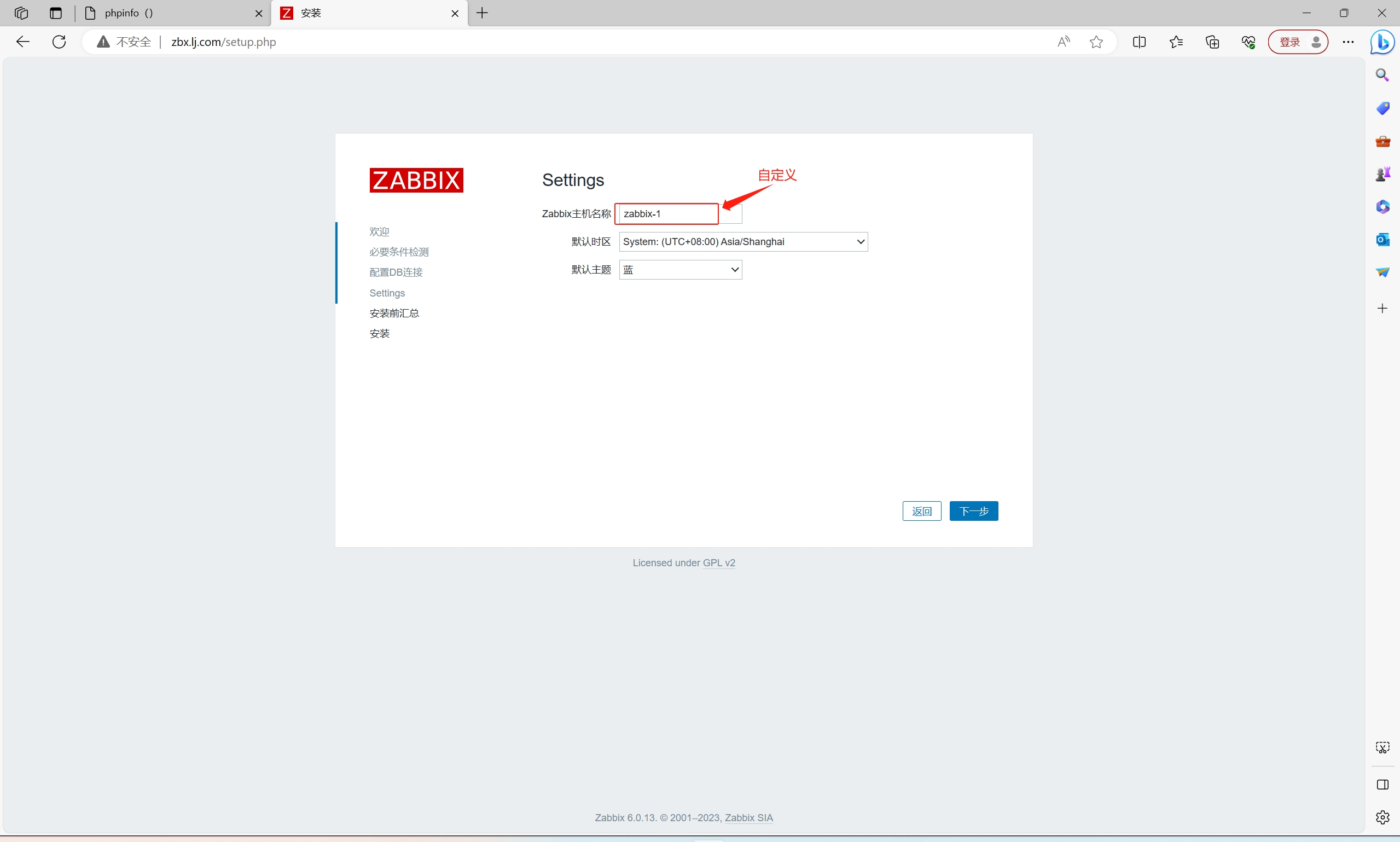
Task: Open split screen view icon
Action: coord(1138,42)
